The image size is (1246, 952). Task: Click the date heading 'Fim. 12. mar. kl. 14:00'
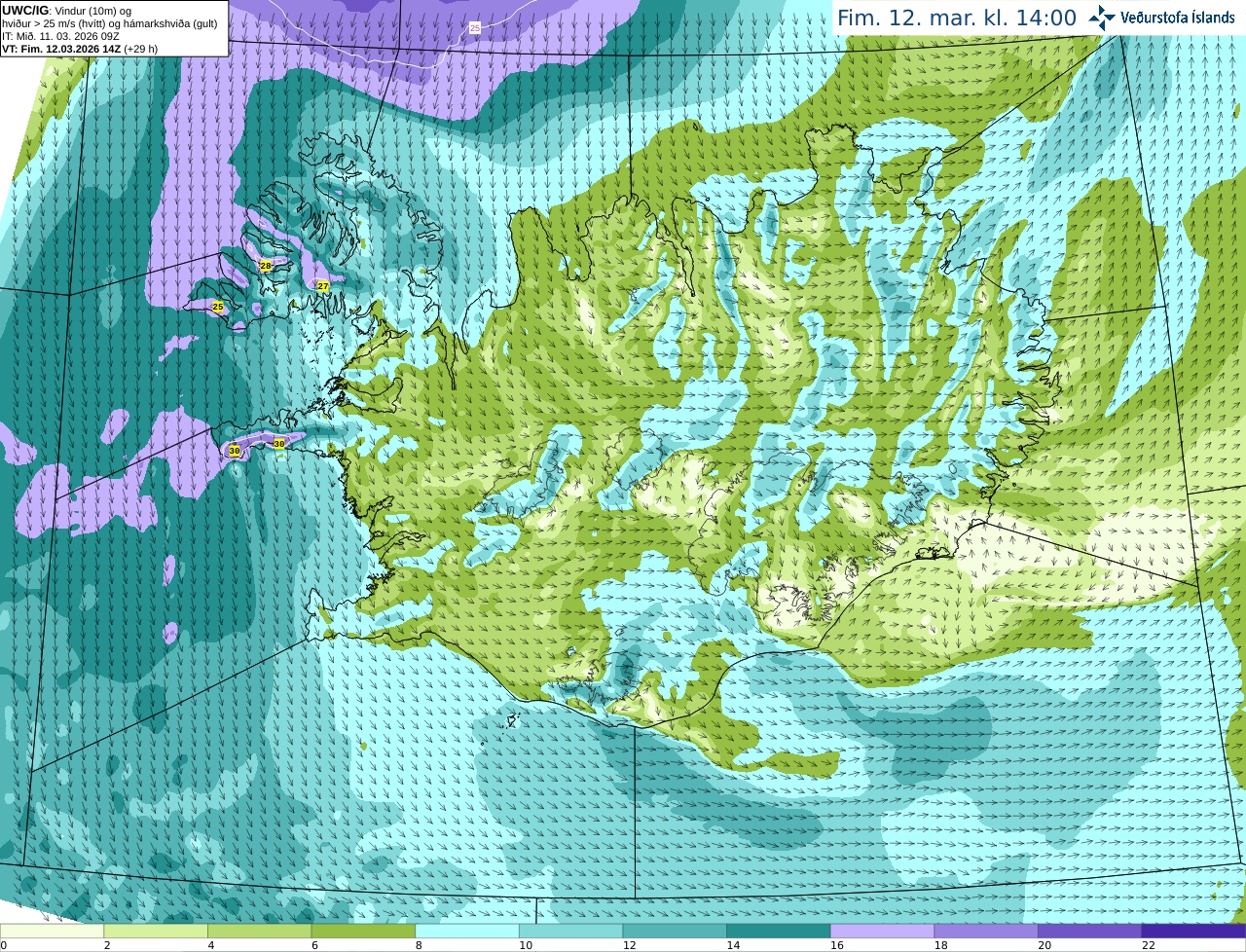point(957,18)
